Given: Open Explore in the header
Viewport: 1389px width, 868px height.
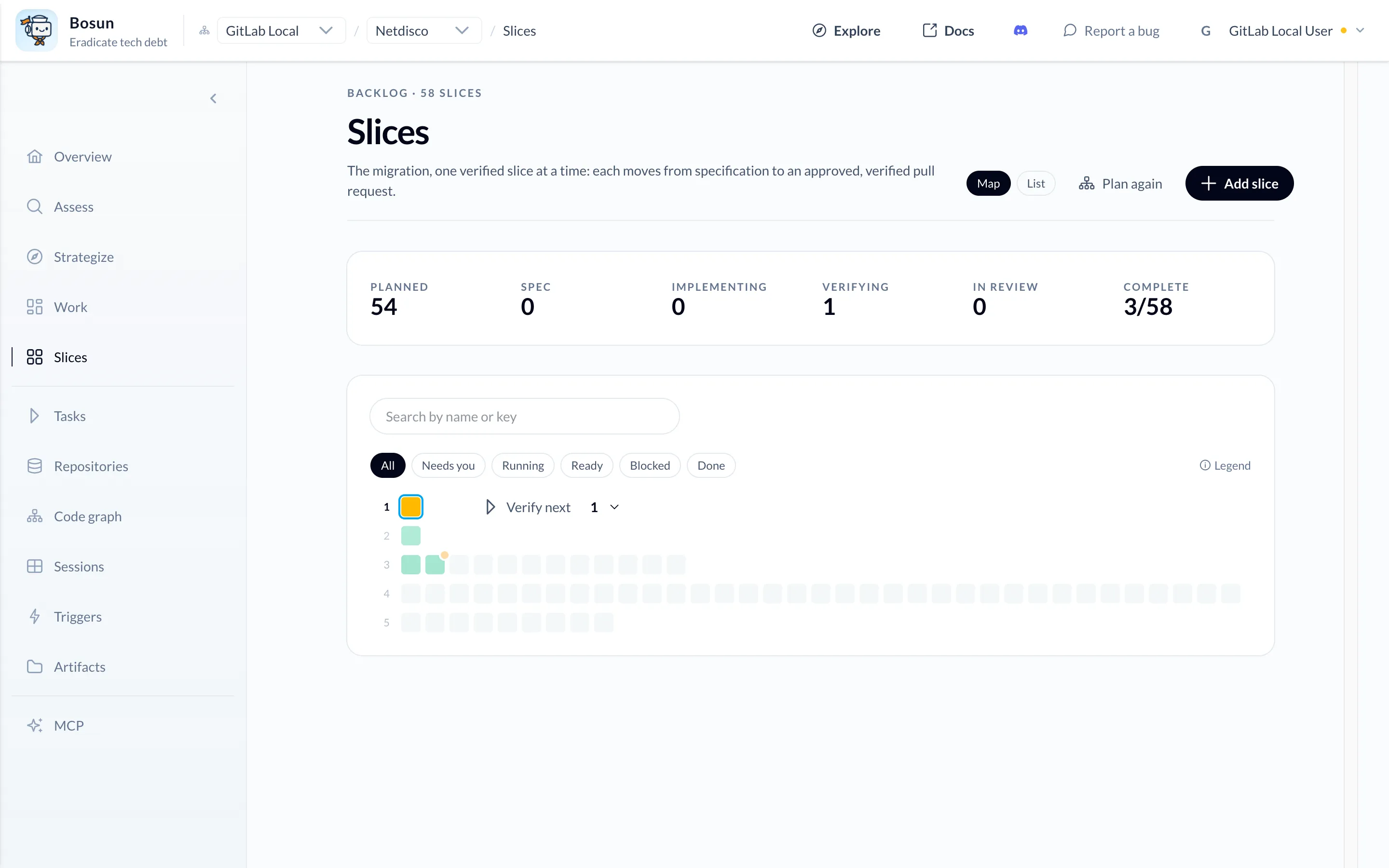Looking at the screenshot, I should [x=846, y=30].
